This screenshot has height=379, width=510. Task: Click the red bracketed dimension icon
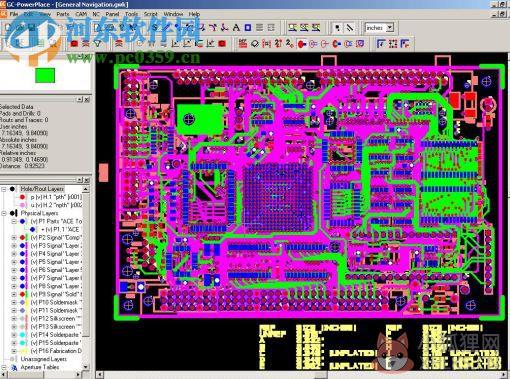pyautogui.click(x=266, y=43)
